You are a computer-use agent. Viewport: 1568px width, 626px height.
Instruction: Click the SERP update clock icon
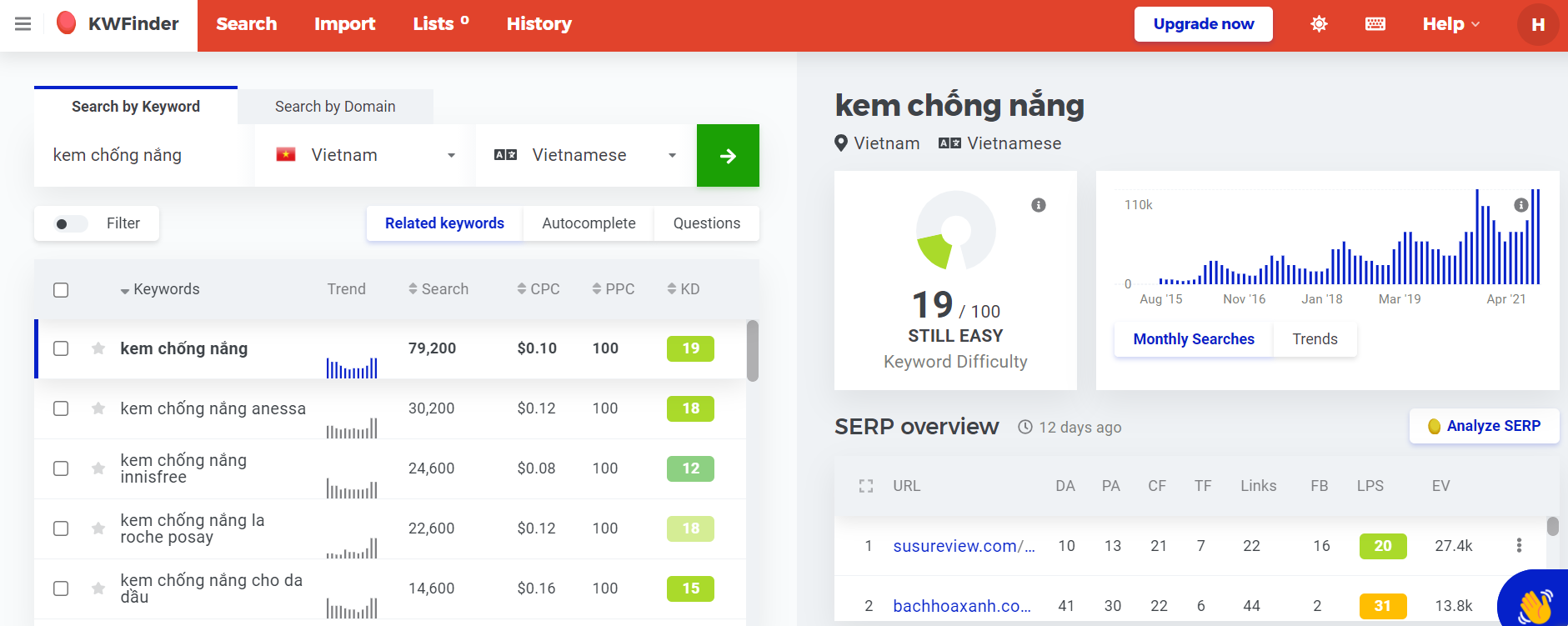[x=1025, y=427]
